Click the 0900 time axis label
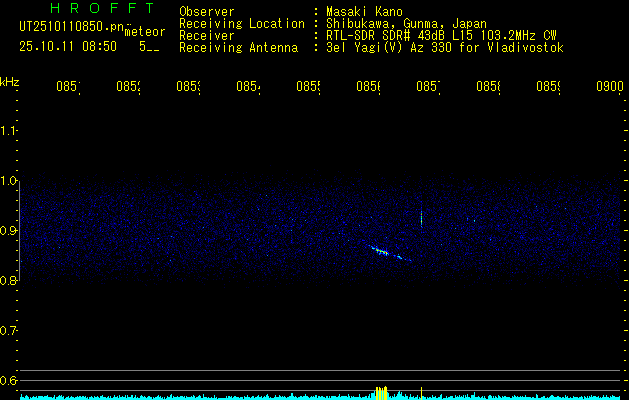The height and width of the screenshot is (400, 629). click(x=610, y=86)
